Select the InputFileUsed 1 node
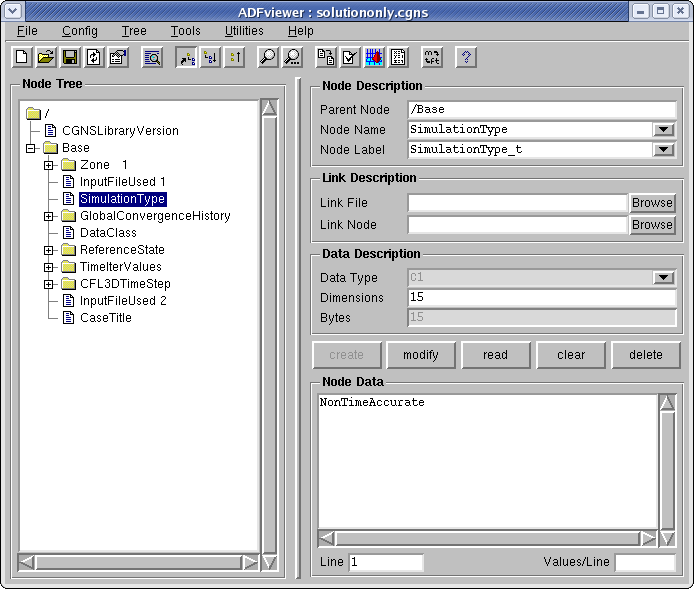Image resolution: width=694 pixels, height=589 pixels. (x=123, y=182)
